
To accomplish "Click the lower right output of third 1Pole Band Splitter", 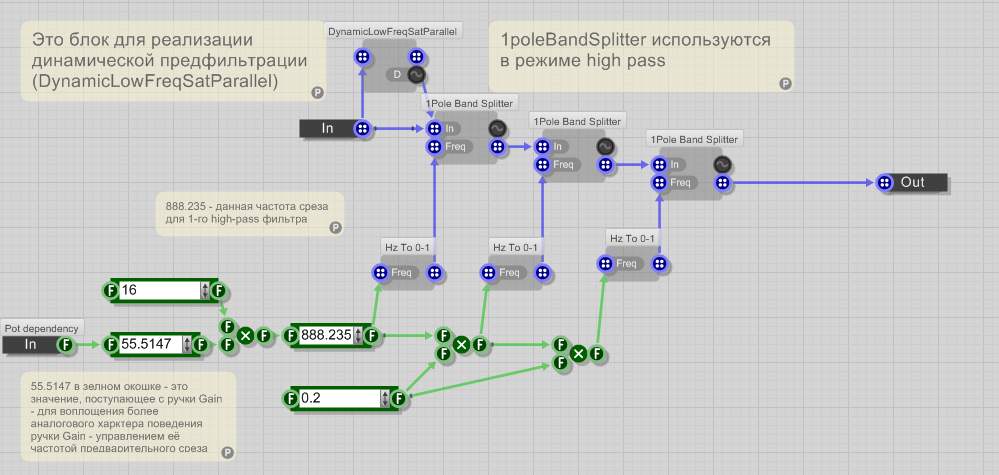I will 722,183.
